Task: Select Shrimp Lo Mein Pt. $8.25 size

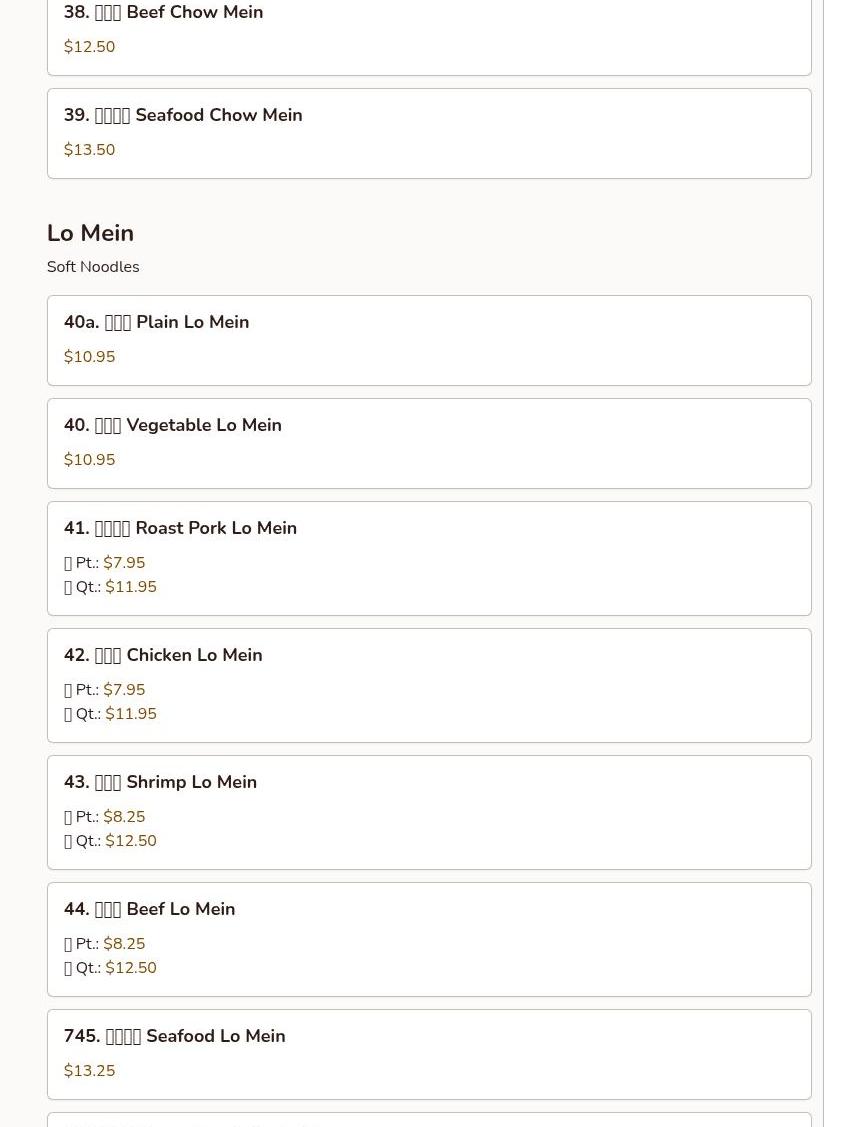Action: (105, 817)
